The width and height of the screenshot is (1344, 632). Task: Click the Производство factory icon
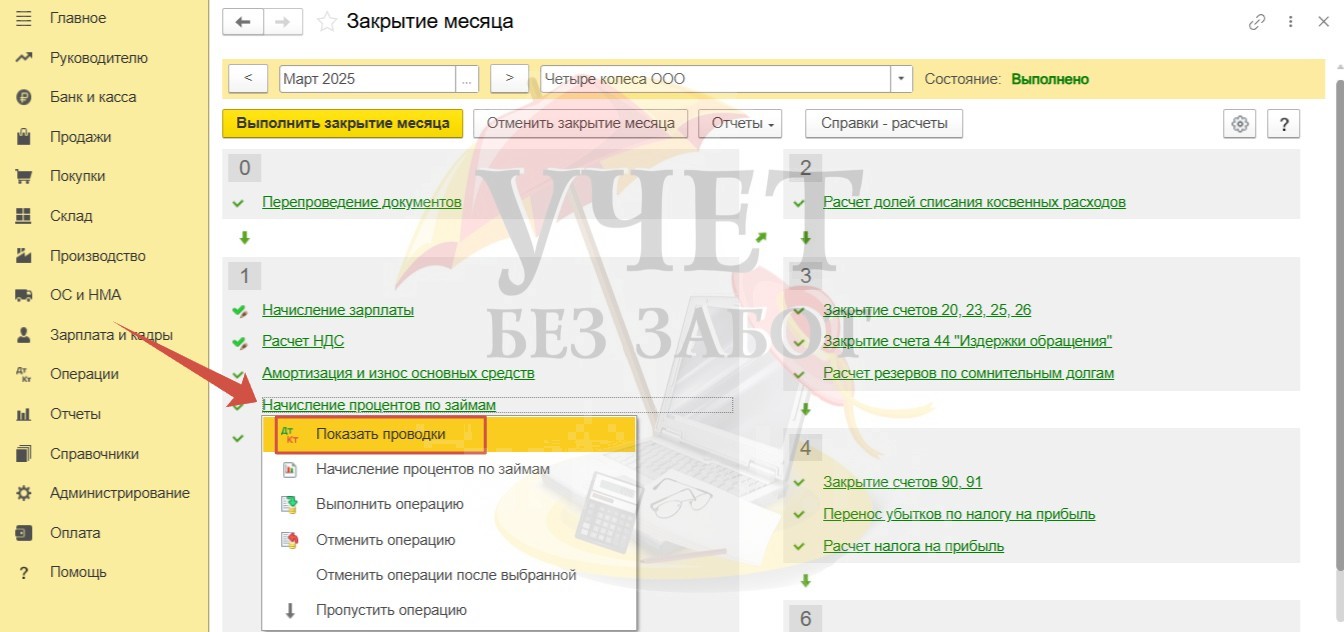[25, 256]
